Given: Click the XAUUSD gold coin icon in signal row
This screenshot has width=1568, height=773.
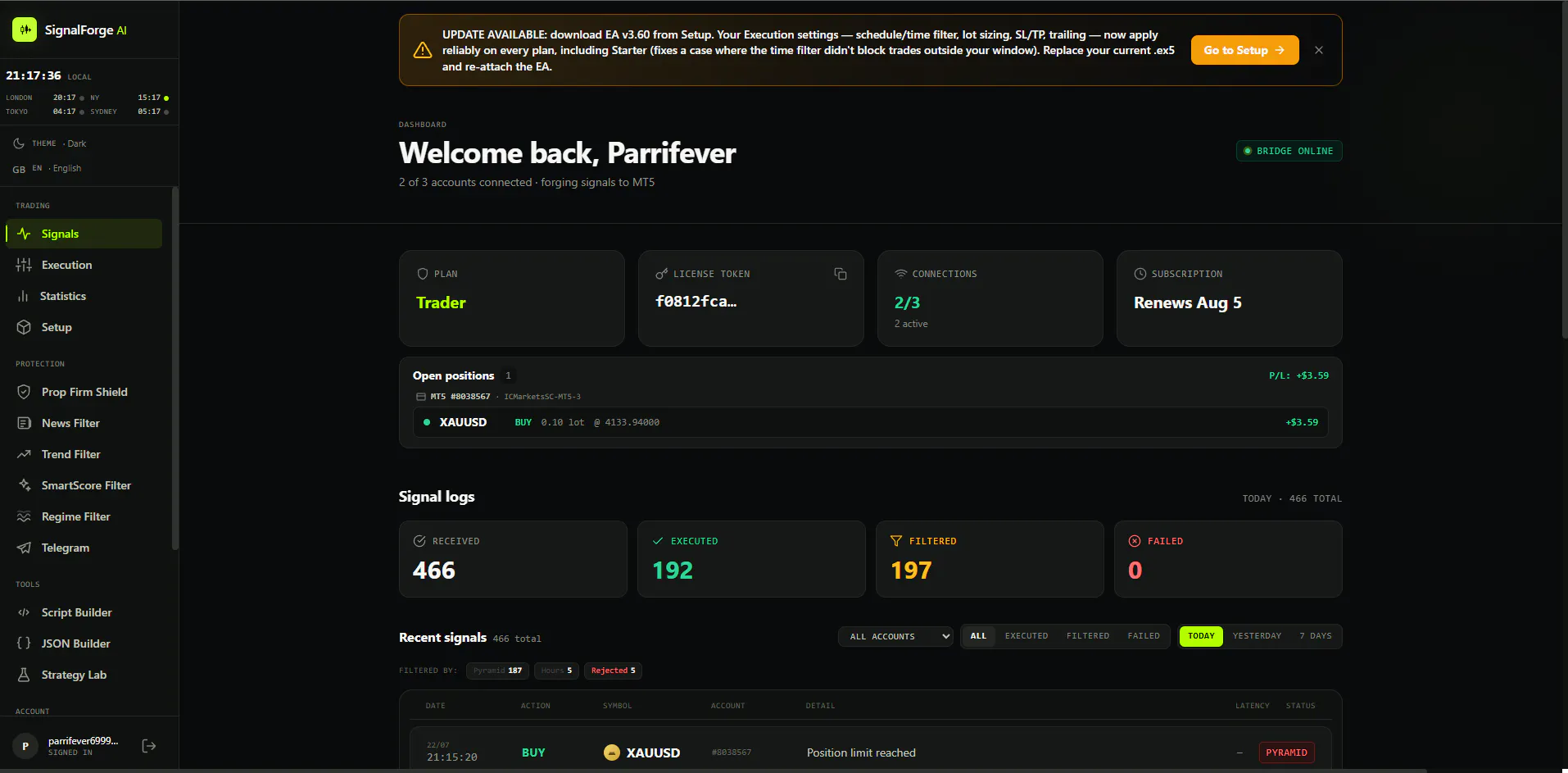Looking at the screenshot, I should tap(612, 753).
